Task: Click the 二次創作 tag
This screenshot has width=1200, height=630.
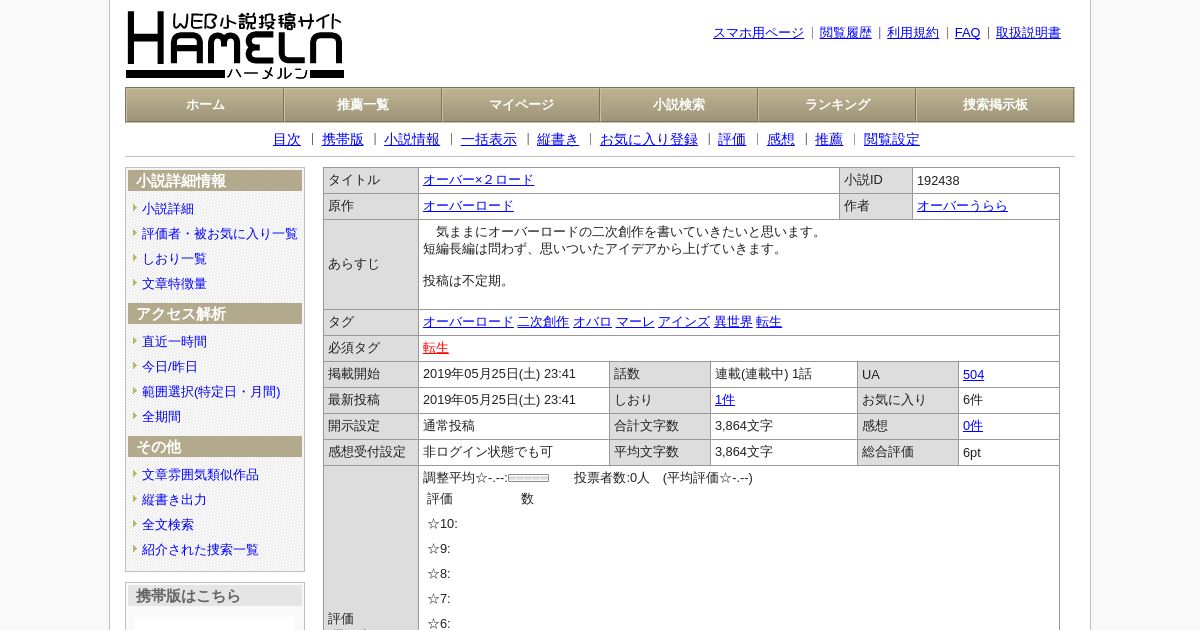Action: point(543,322)
